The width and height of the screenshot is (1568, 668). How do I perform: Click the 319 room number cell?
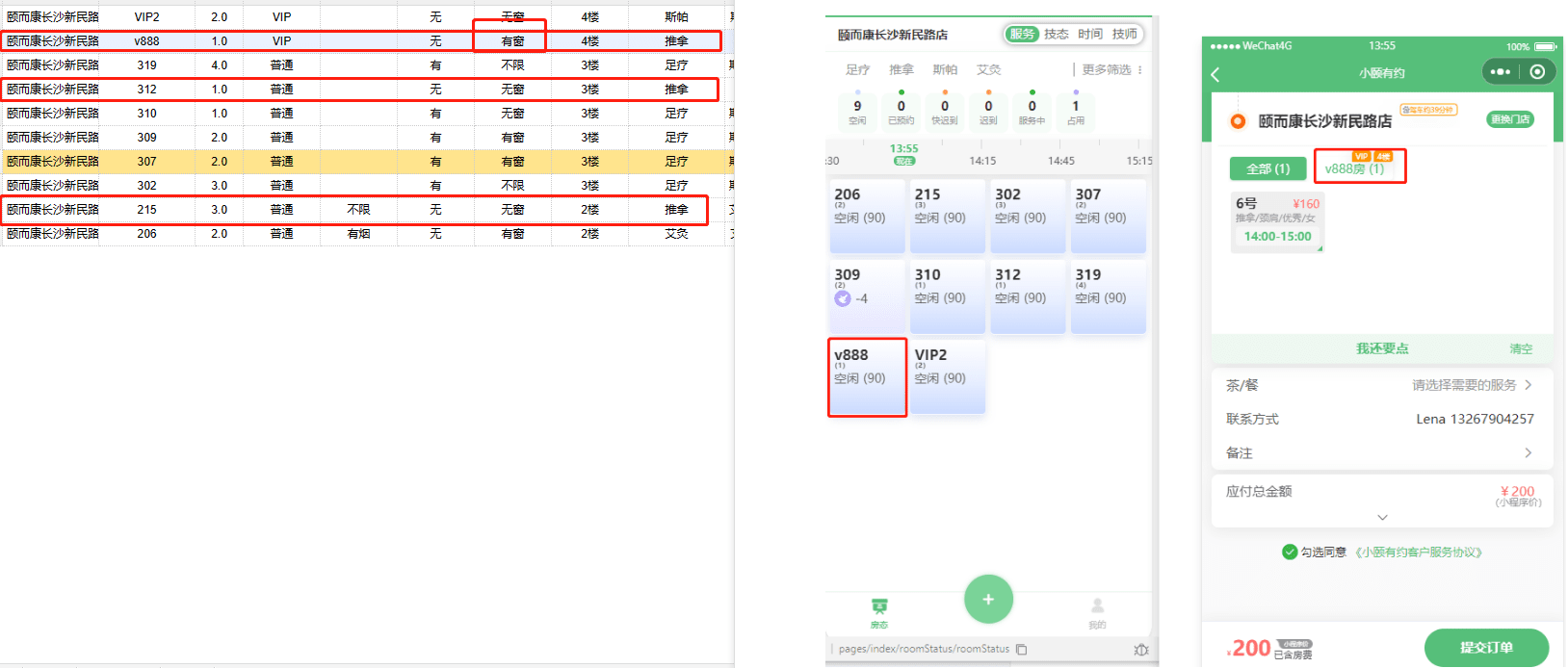click(146, 65)
